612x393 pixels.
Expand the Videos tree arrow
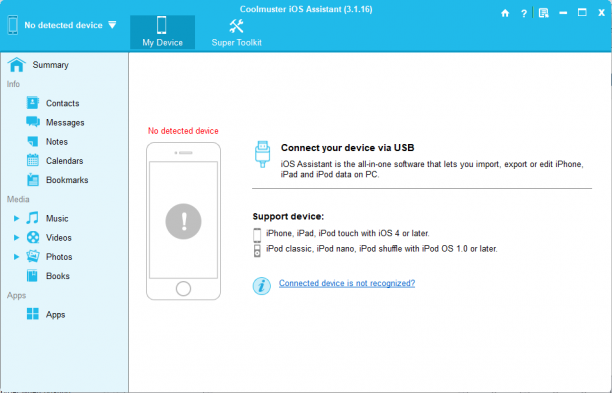click(x=16, y=237)
